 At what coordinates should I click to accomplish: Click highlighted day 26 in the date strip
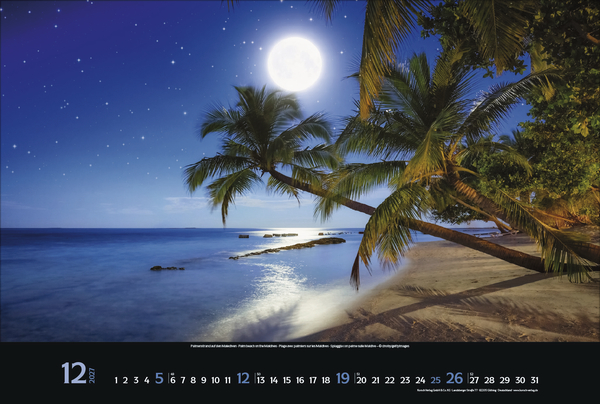click(454, 379)
